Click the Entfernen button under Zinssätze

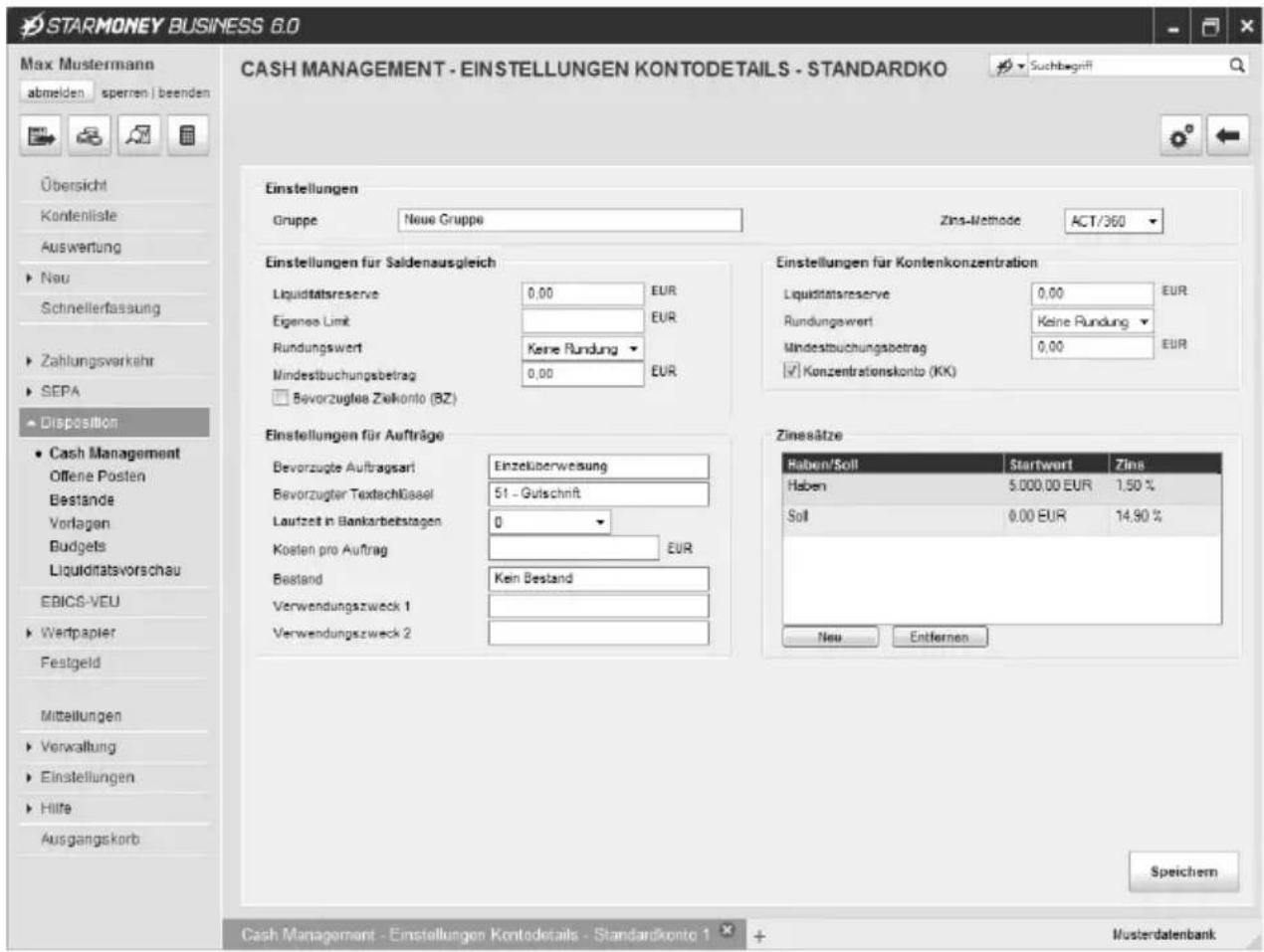point(939,637)
